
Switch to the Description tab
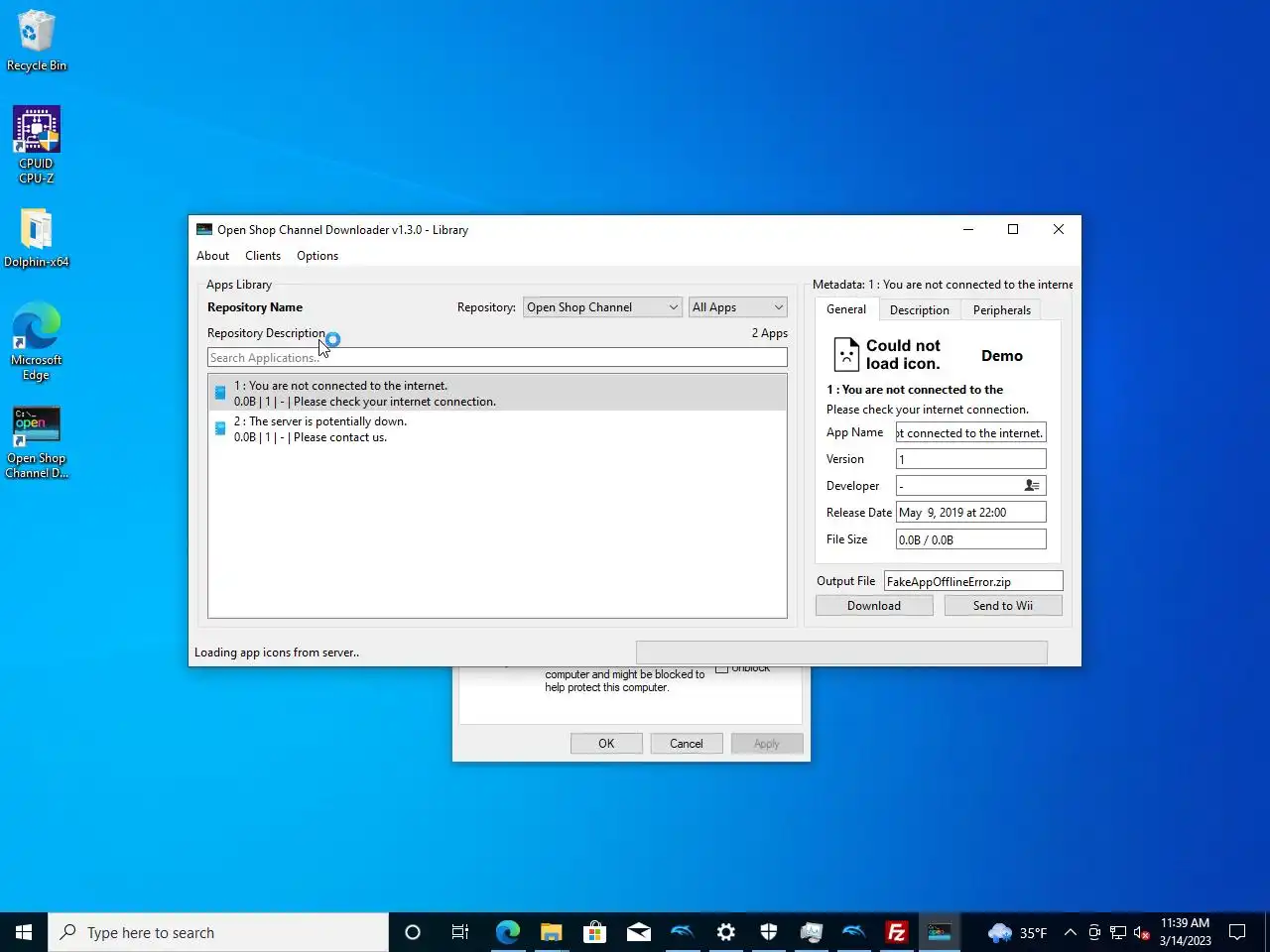coord(919,310)
